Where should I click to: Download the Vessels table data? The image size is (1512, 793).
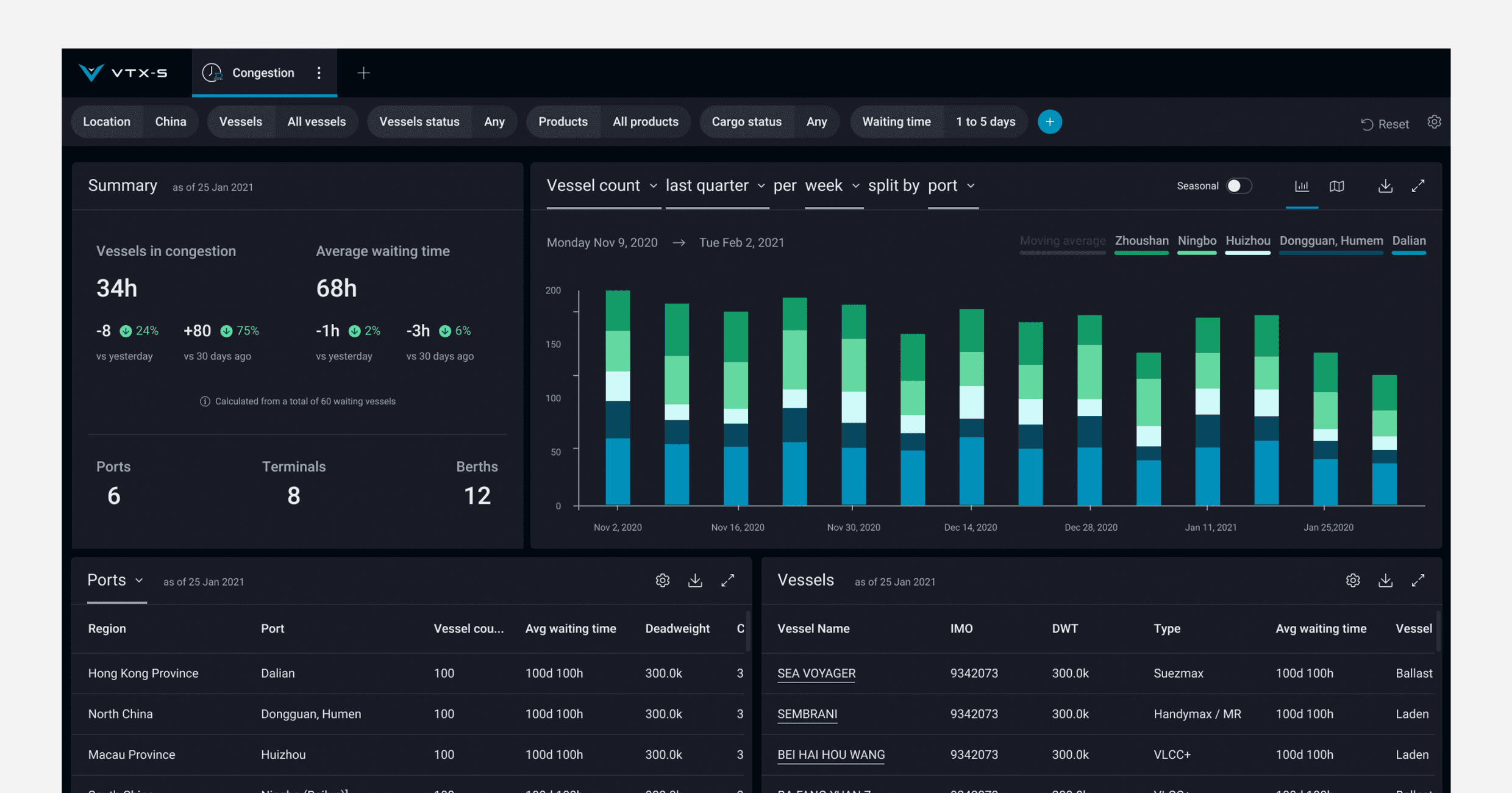1385,581
